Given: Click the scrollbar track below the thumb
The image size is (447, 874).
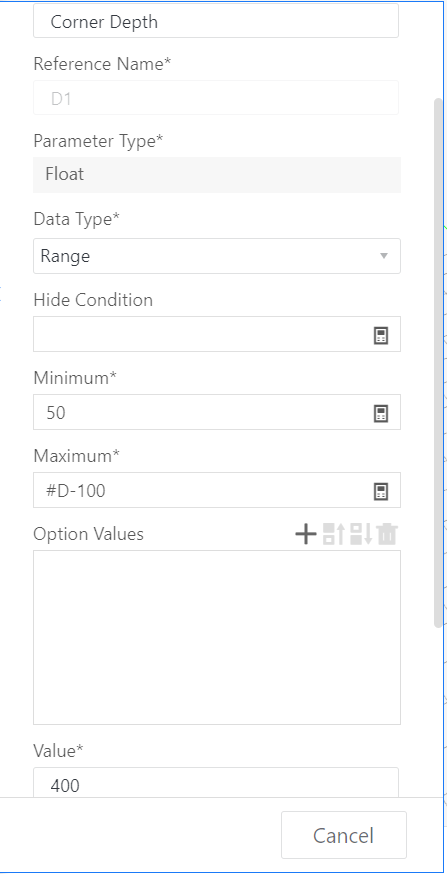Looking at the screenshot, I should pyautogui.click(x=438, y=711).
